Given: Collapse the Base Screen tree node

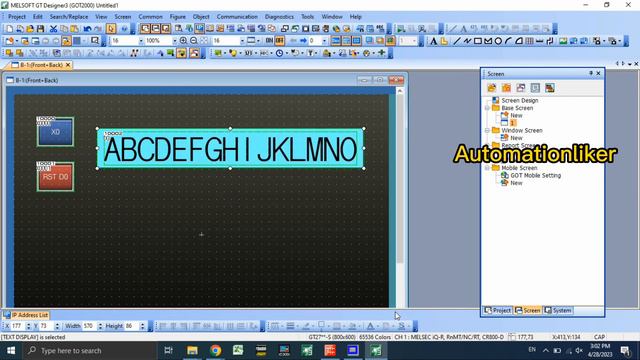Looking at the screenshot, I should point(487,108).
